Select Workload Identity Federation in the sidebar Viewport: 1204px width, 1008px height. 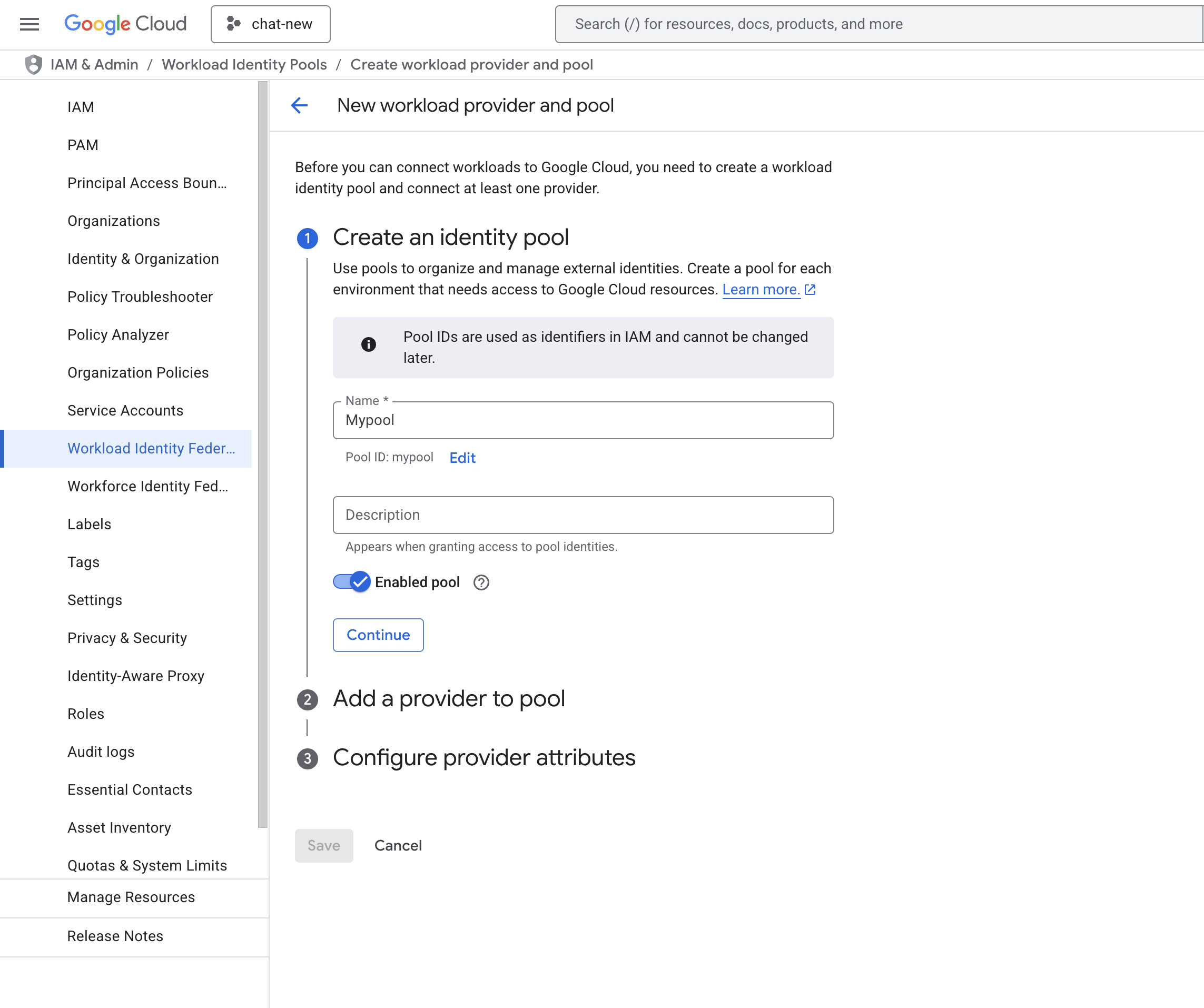[x=151, y=448]
